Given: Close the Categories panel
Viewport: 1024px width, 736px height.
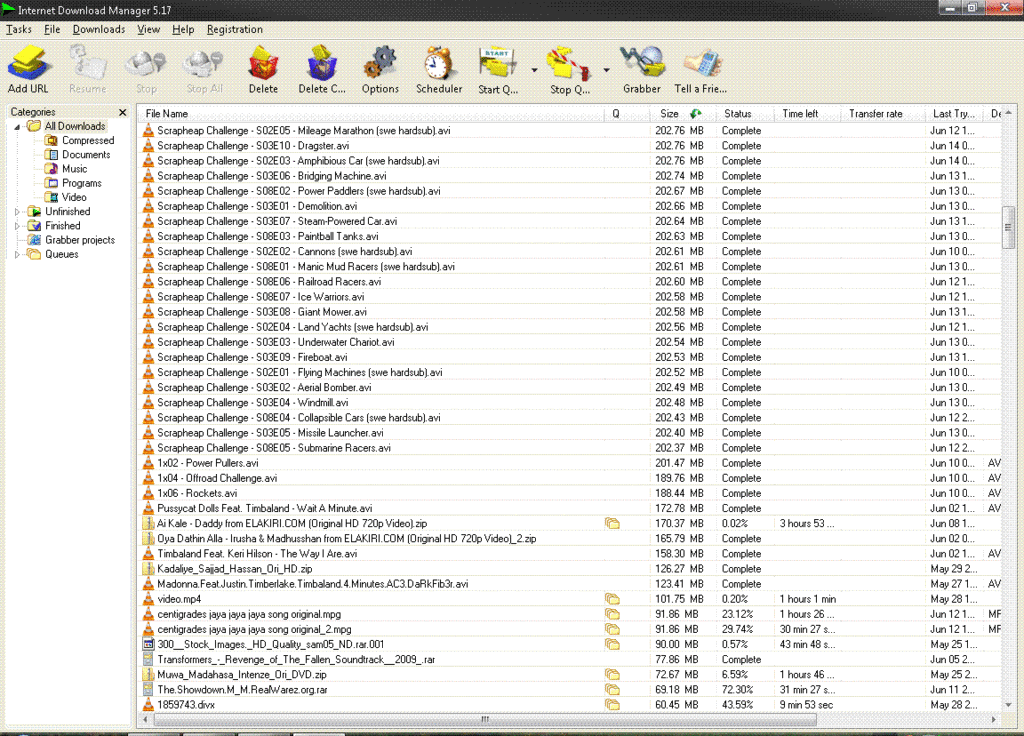Looking at the screenshot, I should [122, 112].
